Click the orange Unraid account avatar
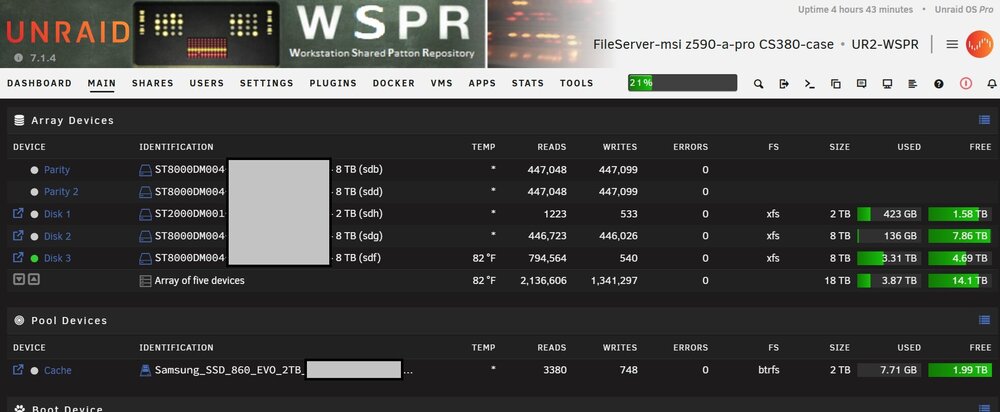The width and height of the screenshot is (1000, 412). click(980, 44)
